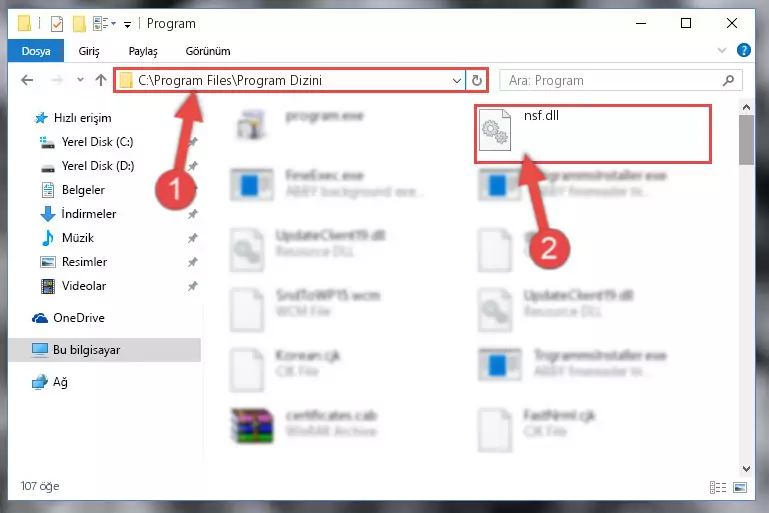Expand the ribbon with the chevron
Image resolution: width=769 pixels, height=513 pixels.
(x=721, y=50)
